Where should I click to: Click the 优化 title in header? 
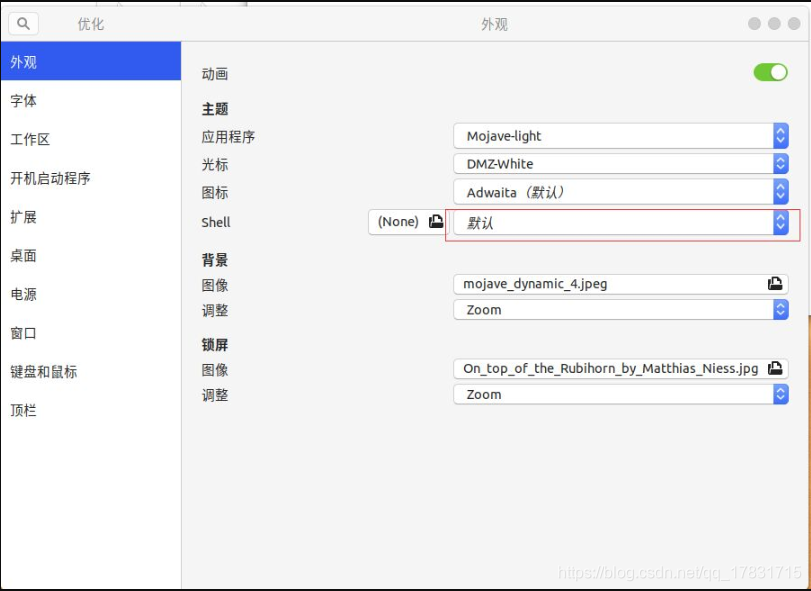click(91, 24)
